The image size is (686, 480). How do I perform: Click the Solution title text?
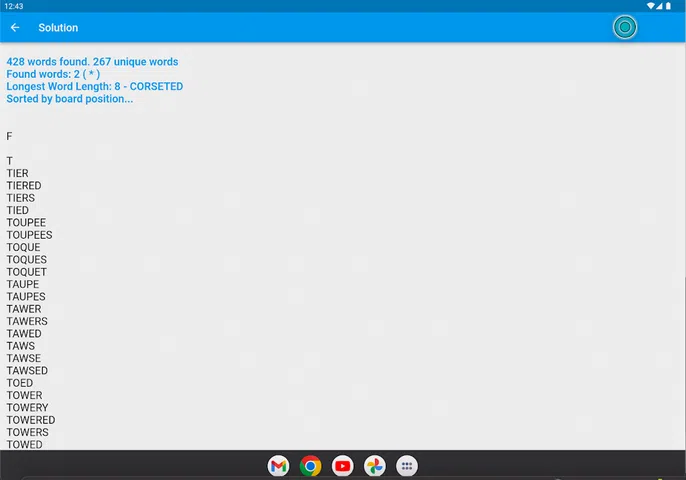58,28
